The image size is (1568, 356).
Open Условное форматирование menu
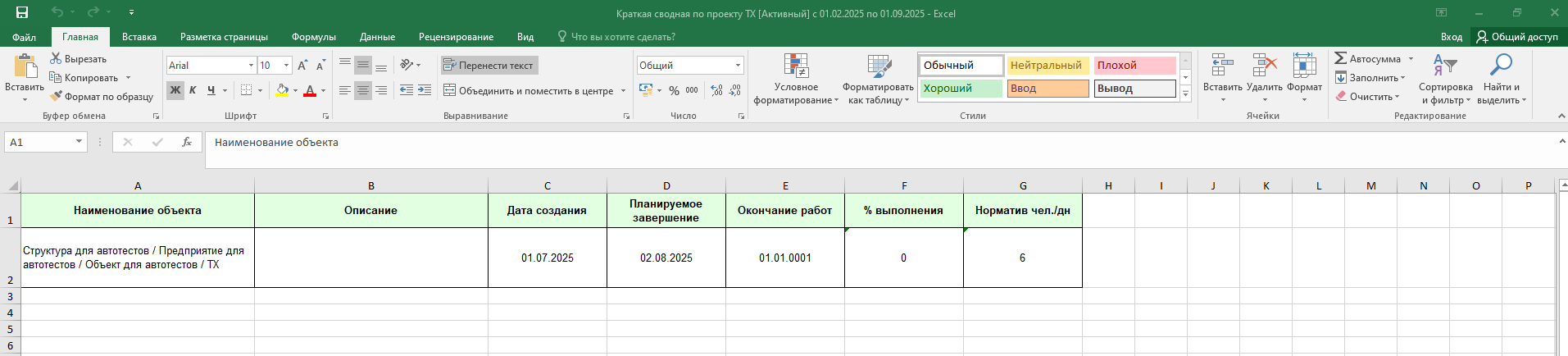pyautogui.click(x=796, y=80)
